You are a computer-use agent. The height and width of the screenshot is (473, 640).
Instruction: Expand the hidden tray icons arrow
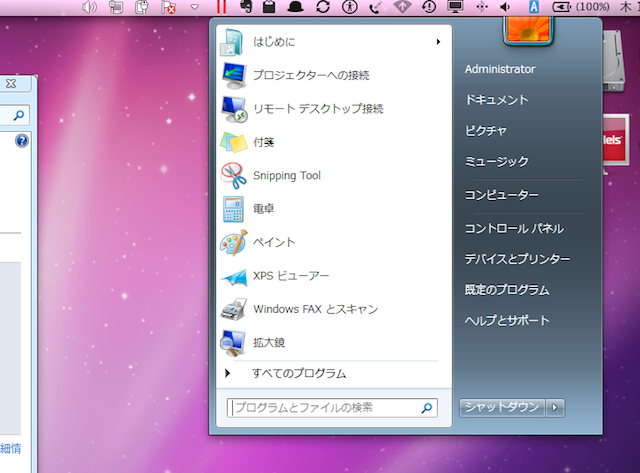[x=195, y=7]
